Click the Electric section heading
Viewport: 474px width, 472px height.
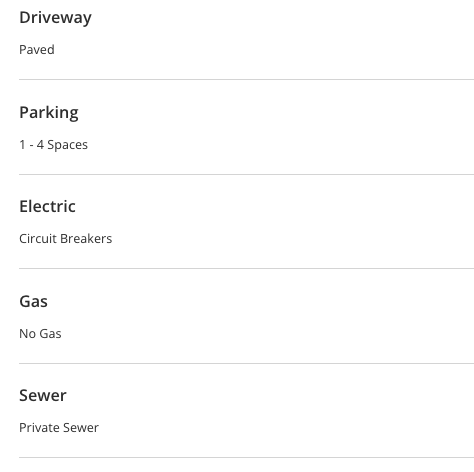47,206
